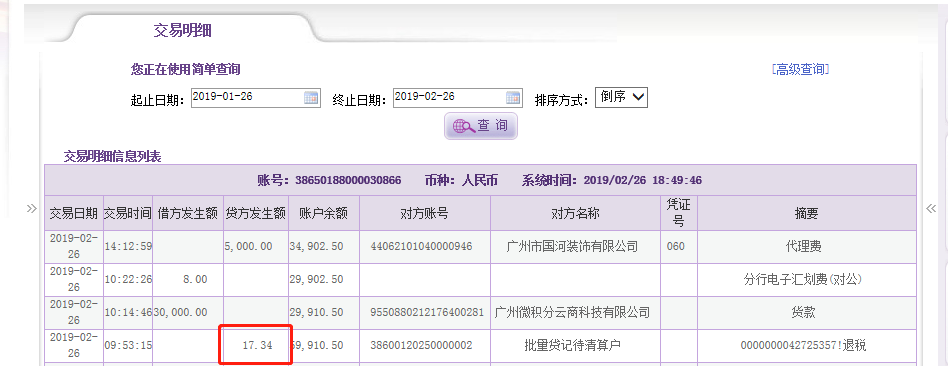This screenshot has height=366, width=948.
Task: Click the 对方名称 column header
Action: point(576,213)
